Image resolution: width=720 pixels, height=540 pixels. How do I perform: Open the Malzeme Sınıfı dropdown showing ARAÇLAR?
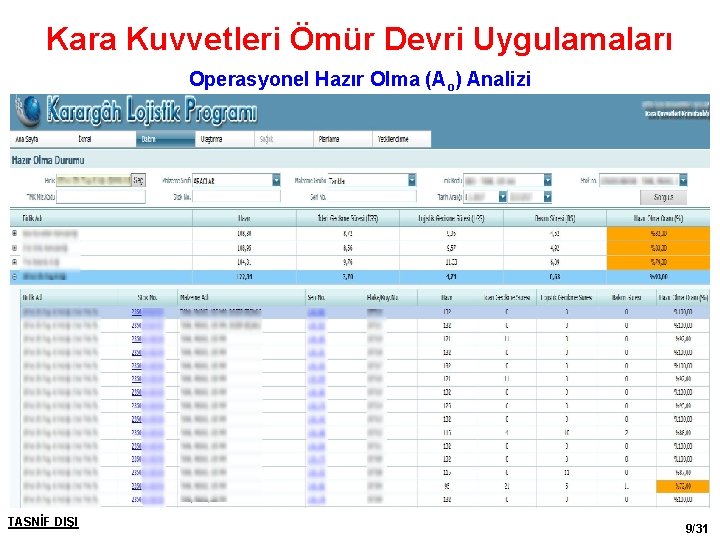pyautogui.click(x=276, y=180)
